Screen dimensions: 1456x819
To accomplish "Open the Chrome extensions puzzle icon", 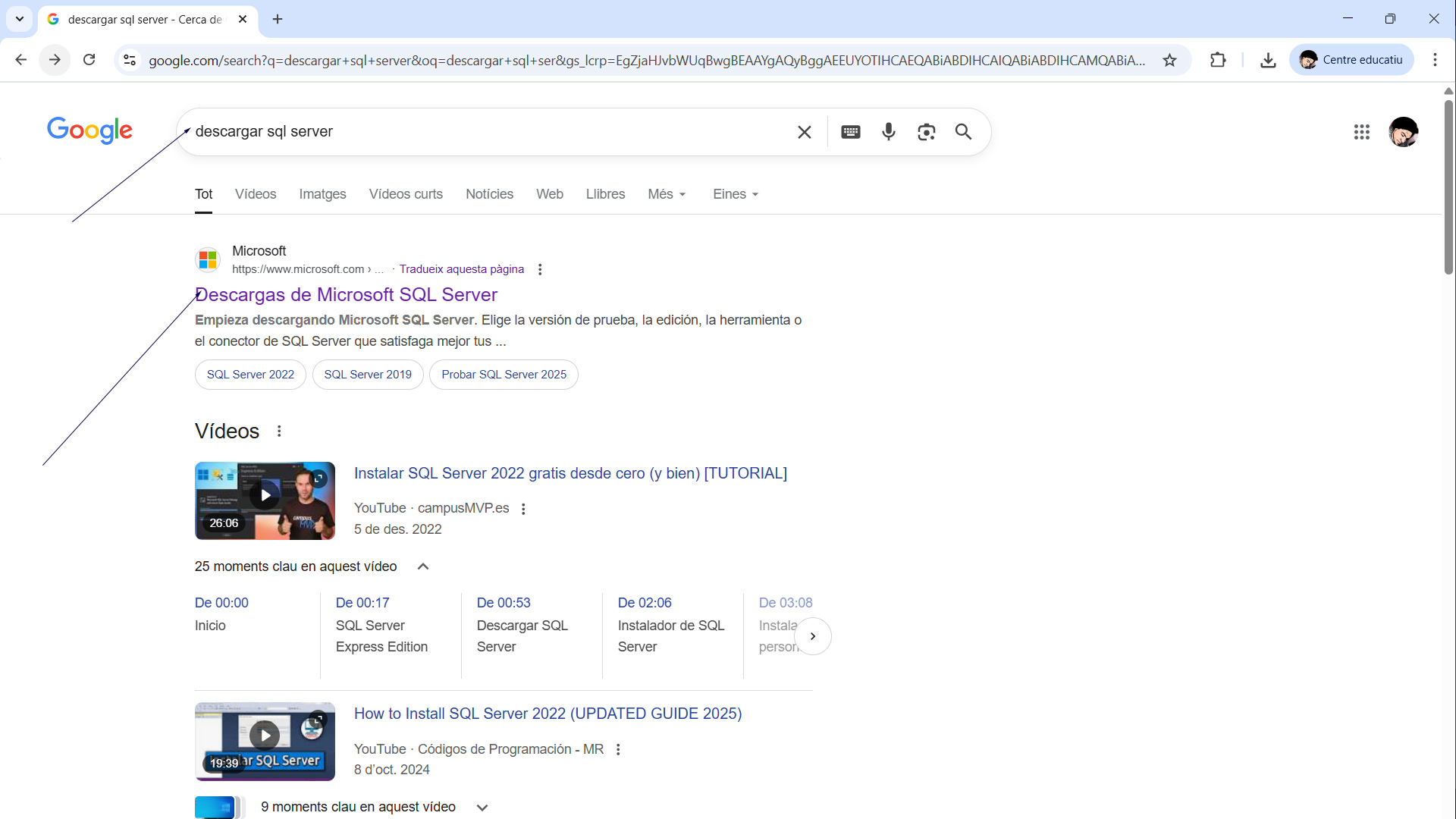I will (x=1218, y=60).
